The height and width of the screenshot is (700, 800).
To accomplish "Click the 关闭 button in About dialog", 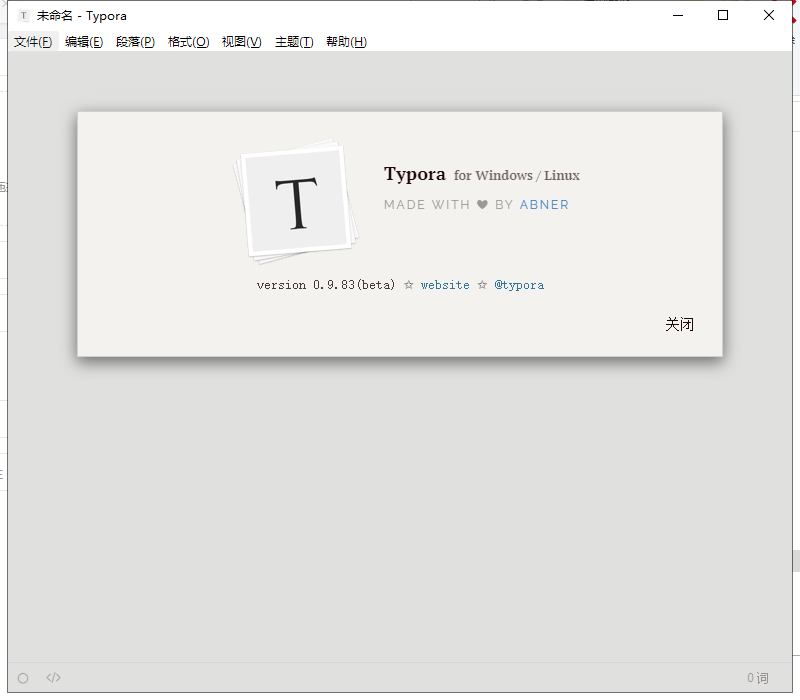I will pyautogui.click(x=679, y=324).
